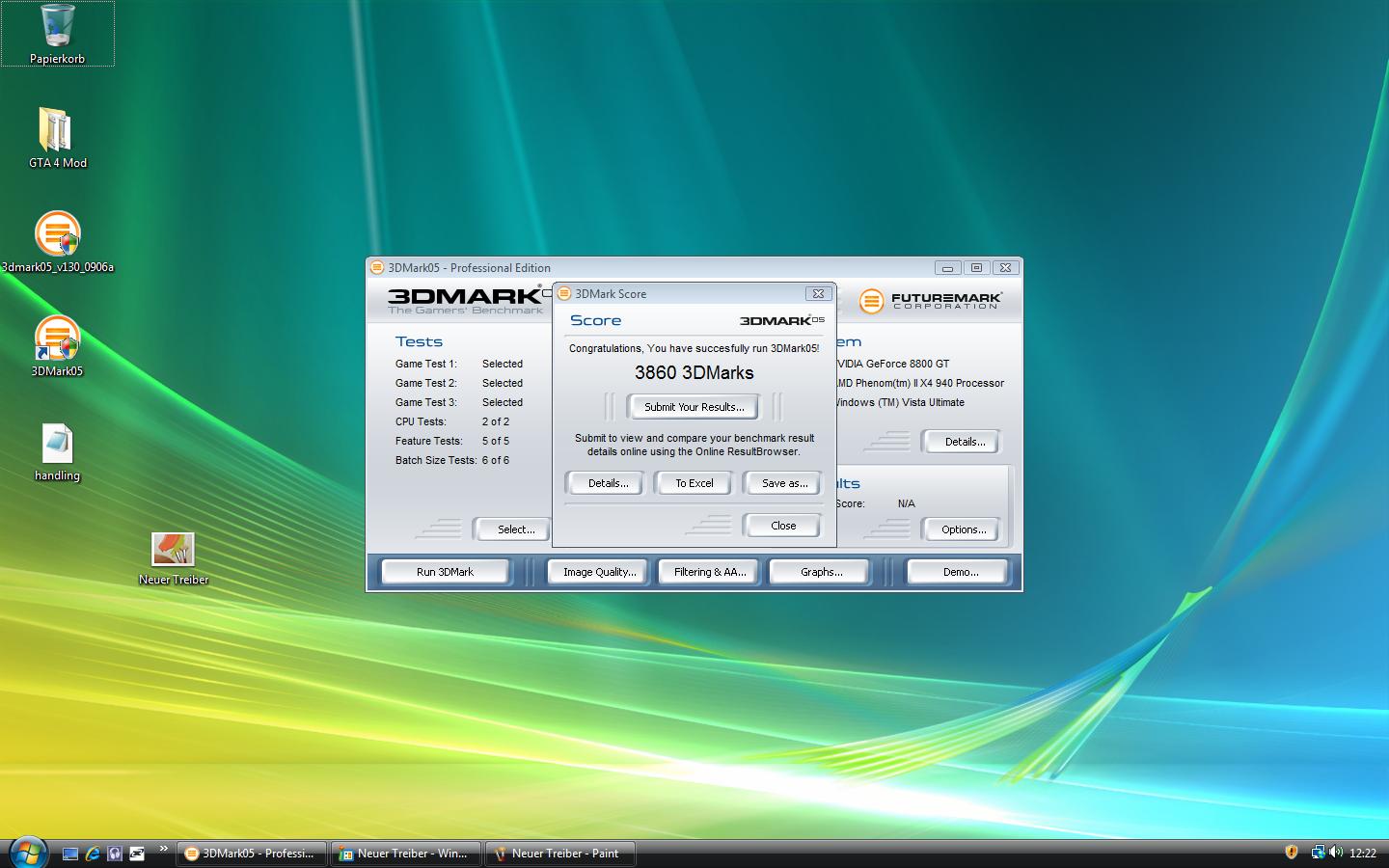The width and height of the screenshot is (1389, 868).
Task: Open the Graphs... button
Action: pos(821,572)
